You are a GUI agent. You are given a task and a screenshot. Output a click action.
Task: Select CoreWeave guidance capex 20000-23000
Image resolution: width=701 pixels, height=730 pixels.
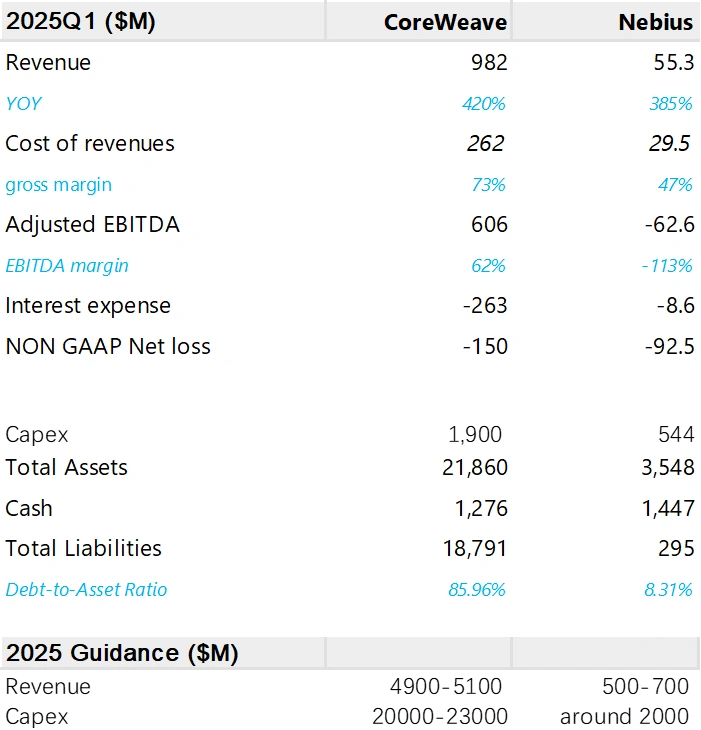(440, 716)
